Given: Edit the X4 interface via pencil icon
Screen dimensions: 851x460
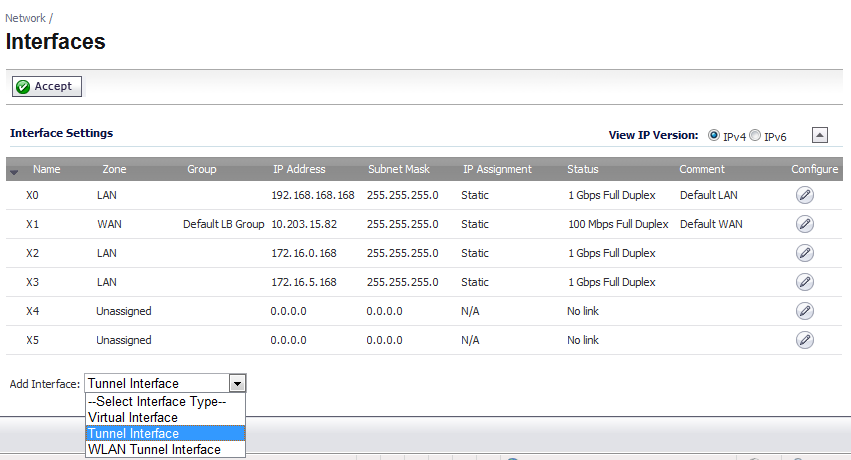Looking at the screenshot, I should (x=804, y=311).
